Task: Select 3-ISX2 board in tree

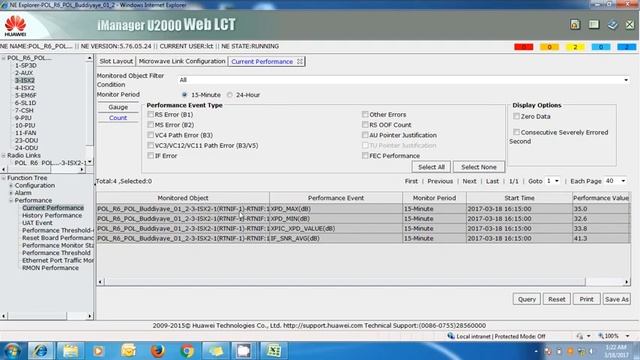Action: tap(24, 80)
